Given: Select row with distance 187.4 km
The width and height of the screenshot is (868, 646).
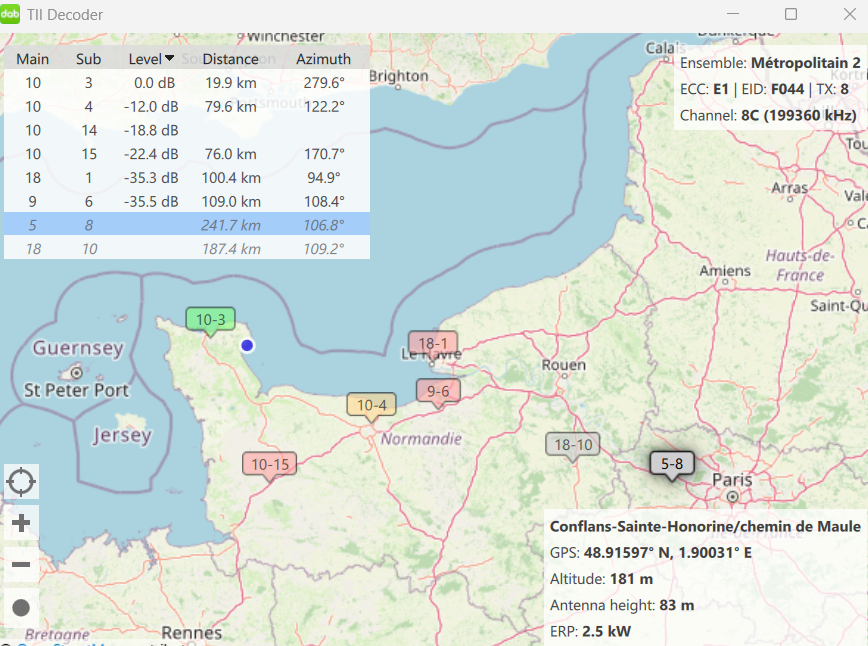Looking at the screenshot, I should 187,249.
